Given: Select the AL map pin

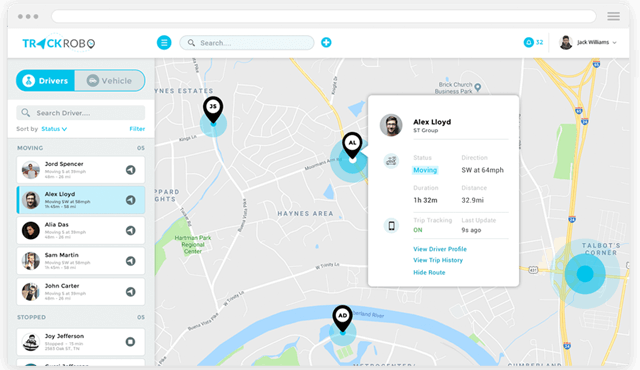Looking at the screenshot, I should coord(352,146).
